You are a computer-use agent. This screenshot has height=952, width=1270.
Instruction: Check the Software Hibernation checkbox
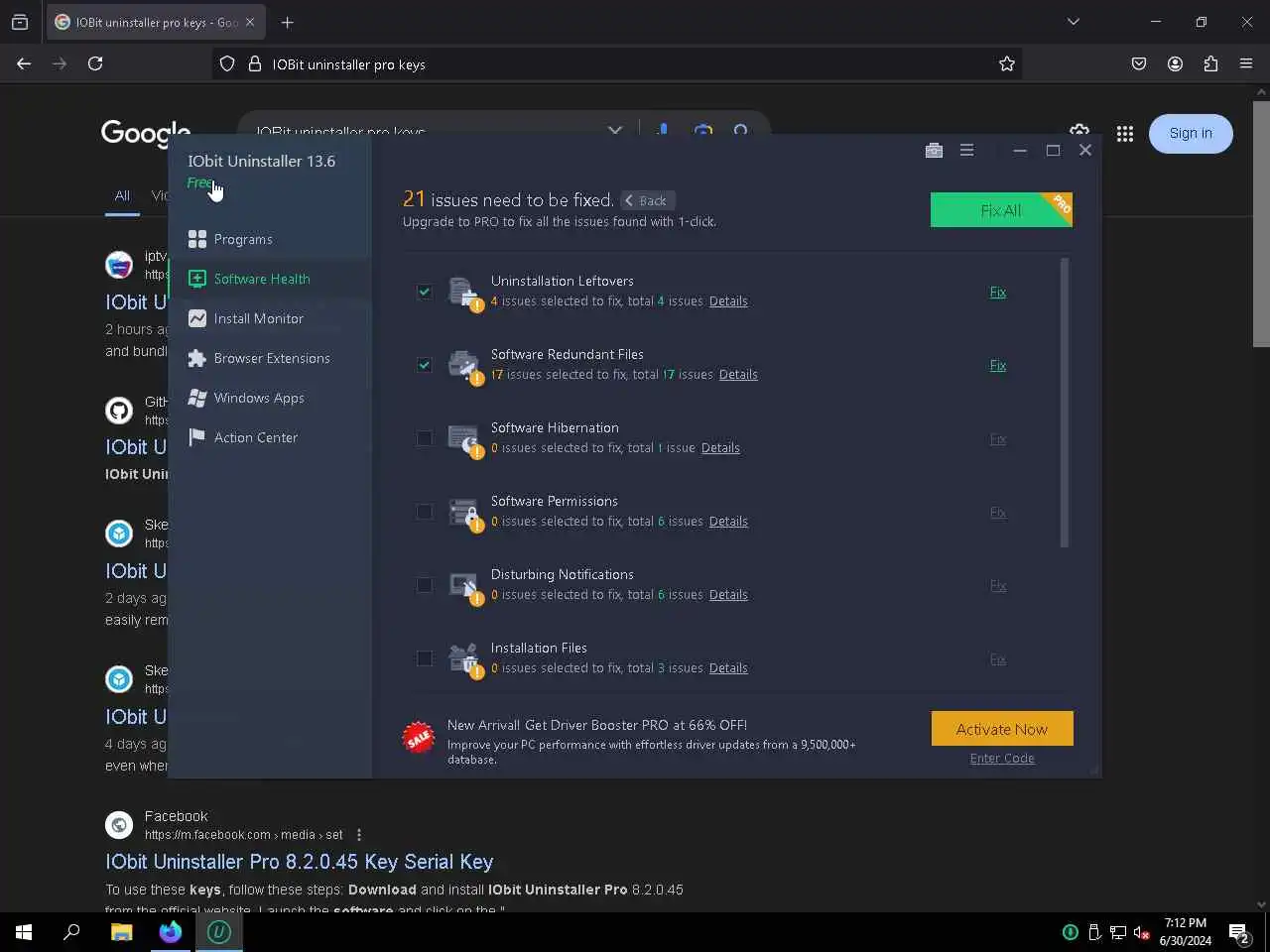click(x=425, y=438)
